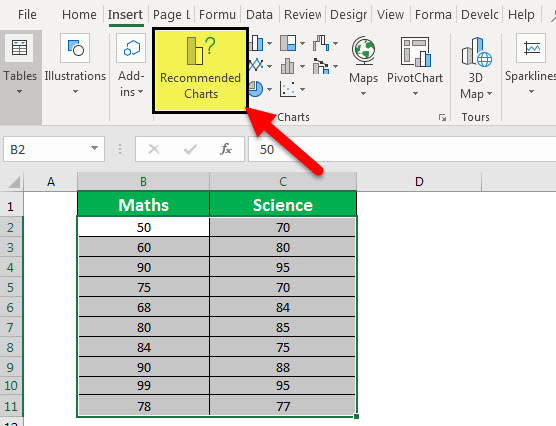Select the Science cell with 88
The image size is (556, 426).
pyautogui.click(x=283, y=367)
